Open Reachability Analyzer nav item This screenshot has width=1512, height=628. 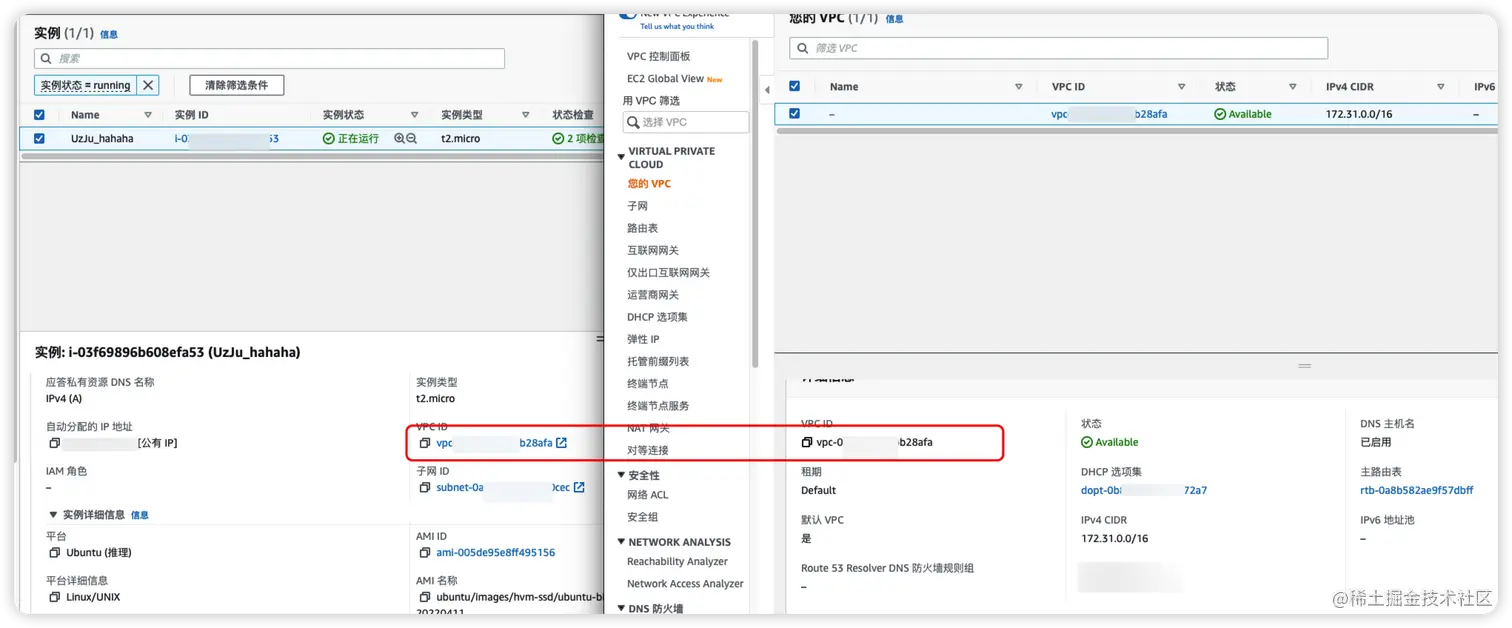677,561
